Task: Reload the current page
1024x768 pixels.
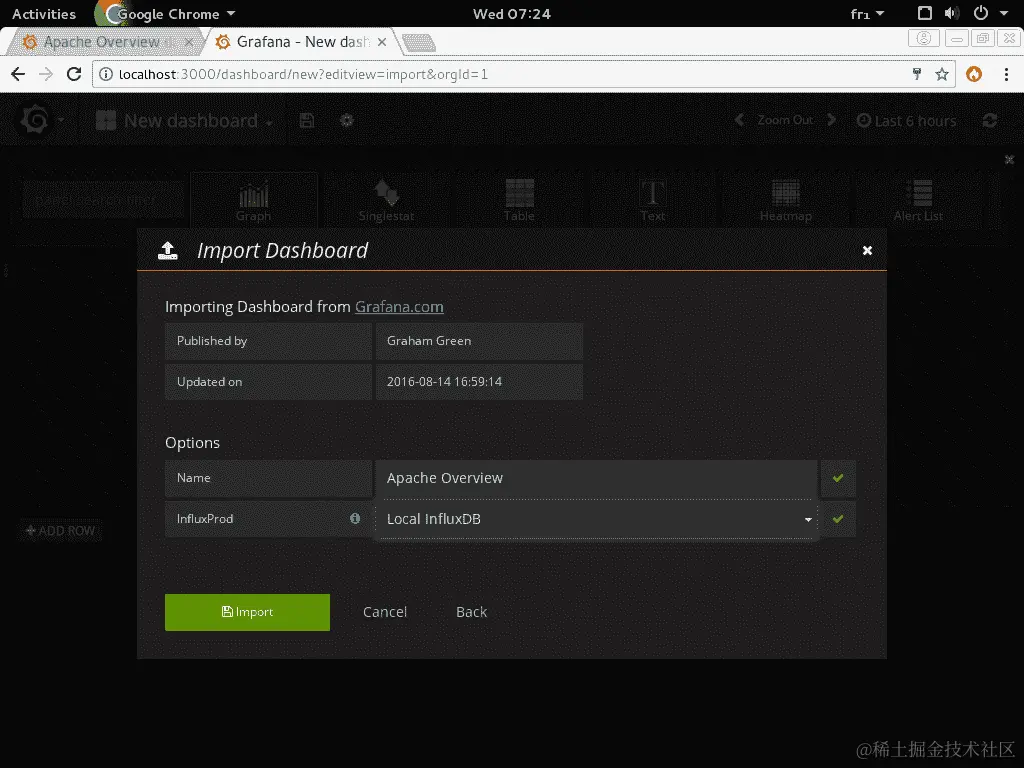Action: pyautogui.click(x=74, y=74)
